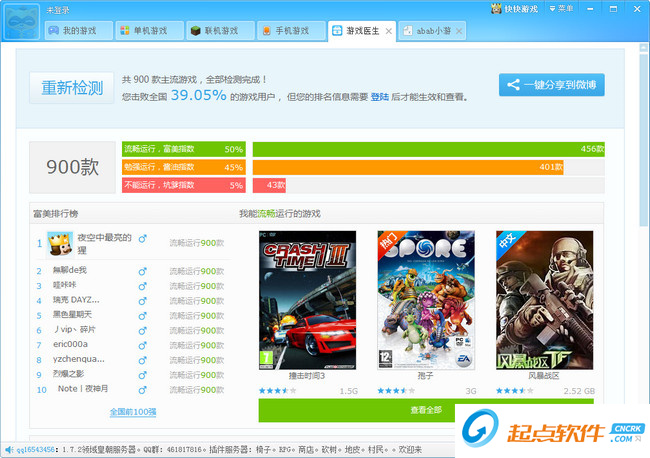The width and height of the screenshot is (650, 458).
Task: Click the 重新检测 button
Action: 72,88
